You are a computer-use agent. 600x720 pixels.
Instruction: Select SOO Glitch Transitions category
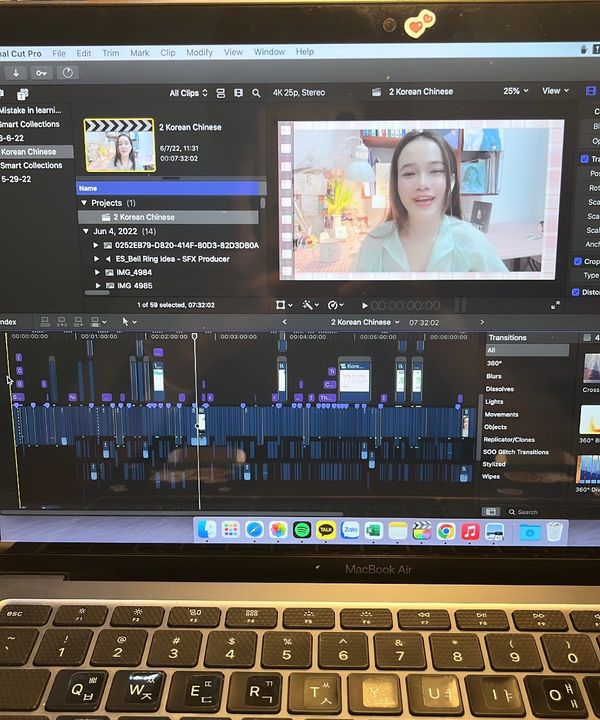516,452
